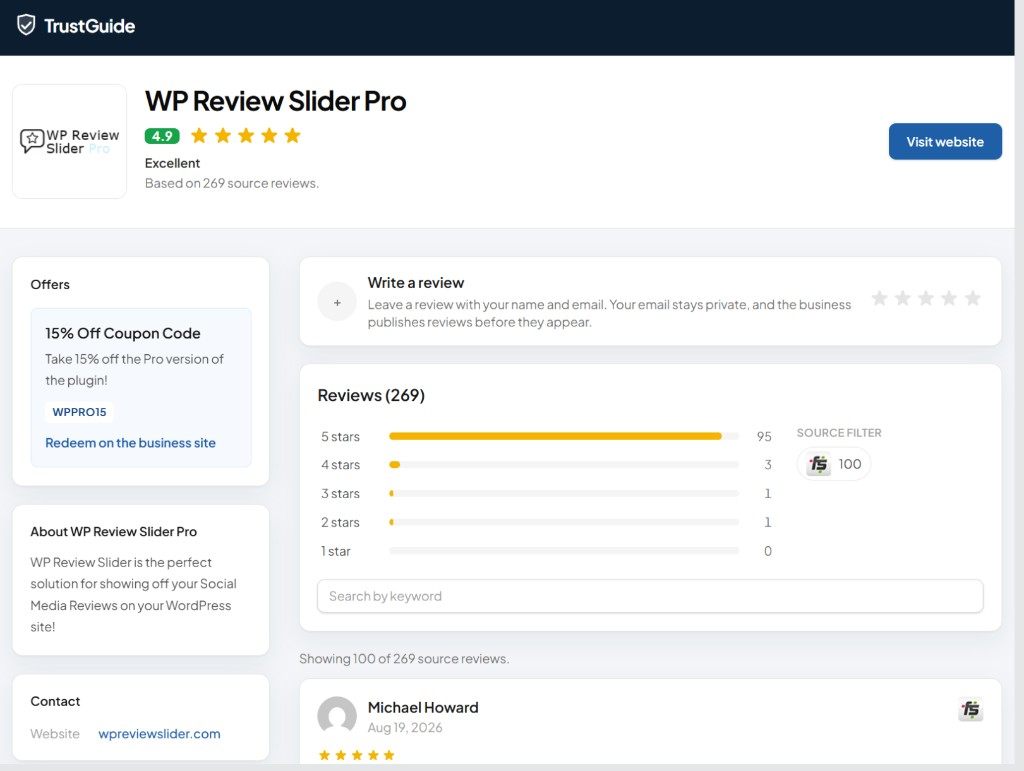Screen dimensions: 1024x771
Task: Click the plus icon beside Write a review
Action: (337, 302)
